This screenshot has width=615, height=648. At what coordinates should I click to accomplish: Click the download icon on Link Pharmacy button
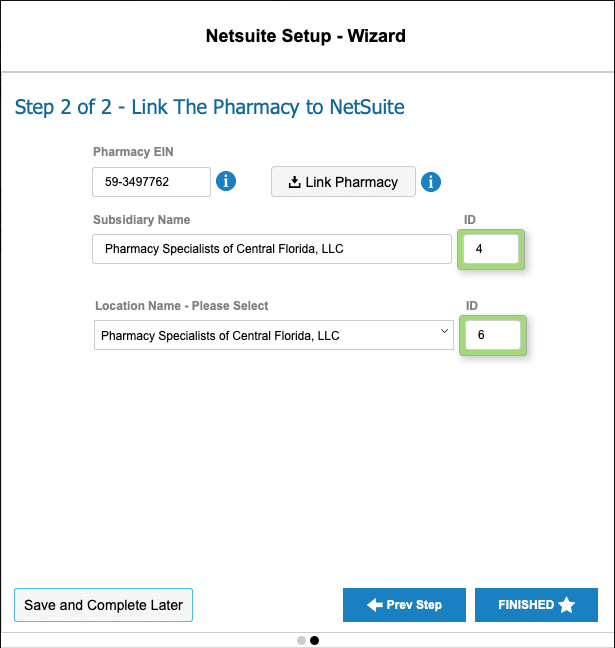pos(294,182)
